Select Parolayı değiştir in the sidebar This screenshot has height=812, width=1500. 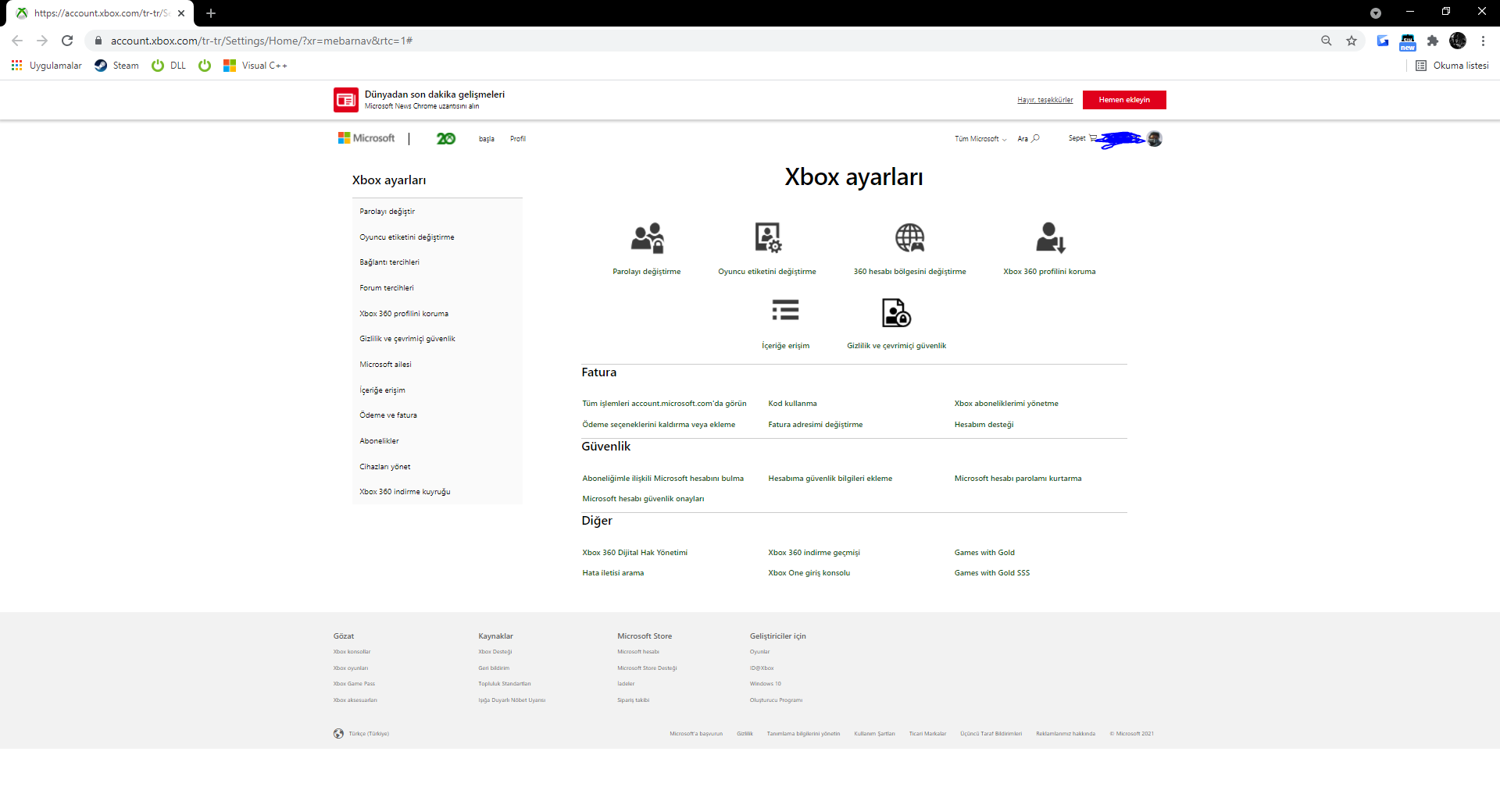387,212
